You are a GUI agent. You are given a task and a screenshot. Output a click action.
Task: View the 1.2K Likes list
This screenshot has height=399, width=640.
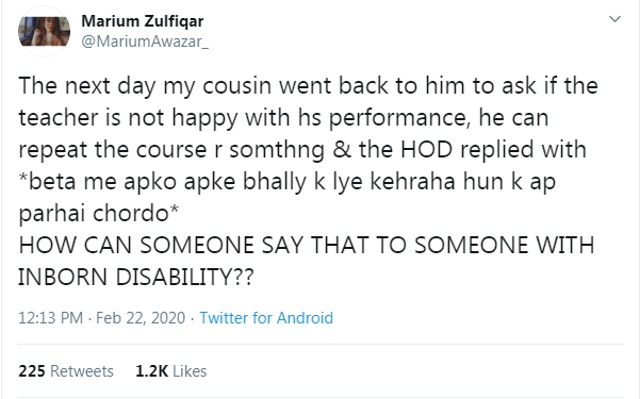click(171, 371)
